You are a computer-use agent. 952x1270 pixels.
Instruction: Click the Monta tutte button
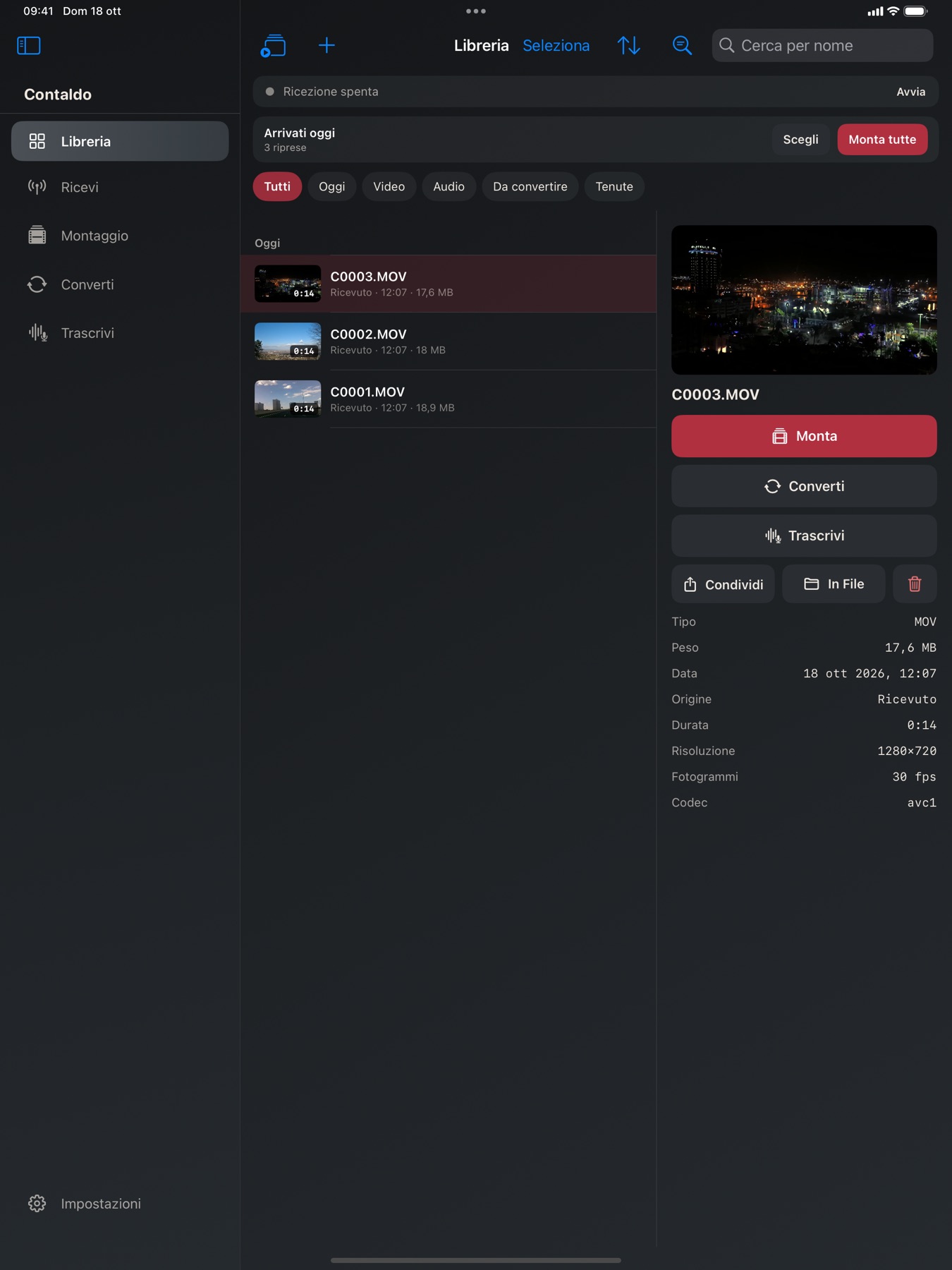click(882, 140)
